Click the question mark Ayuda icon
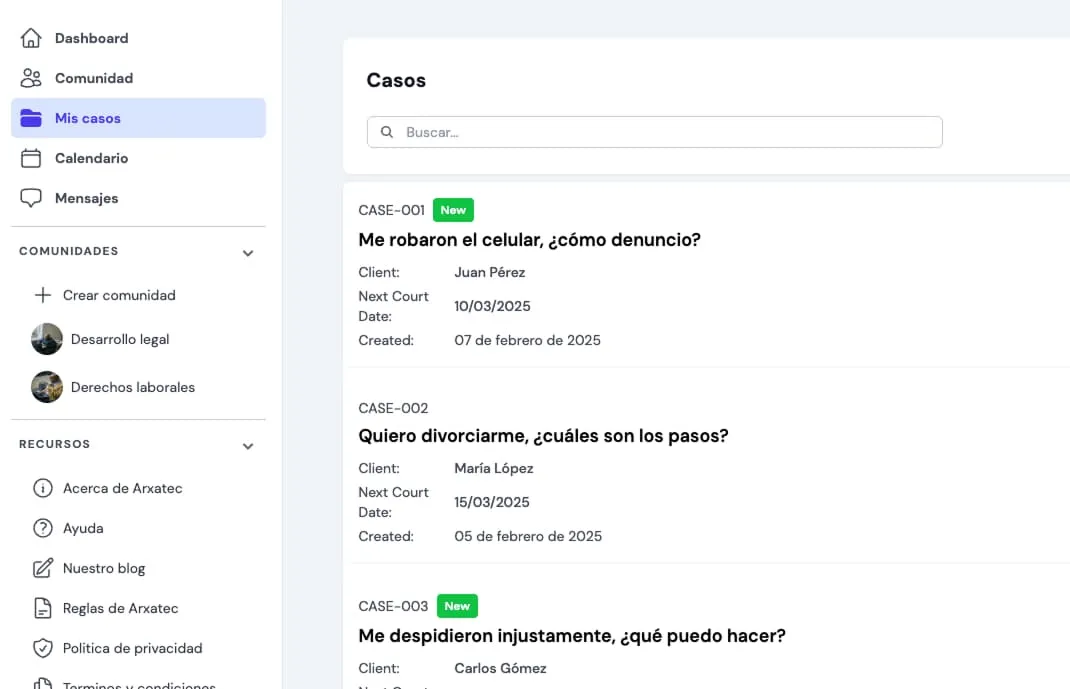This screenshot has width=1070, height=689. point(42,528)
